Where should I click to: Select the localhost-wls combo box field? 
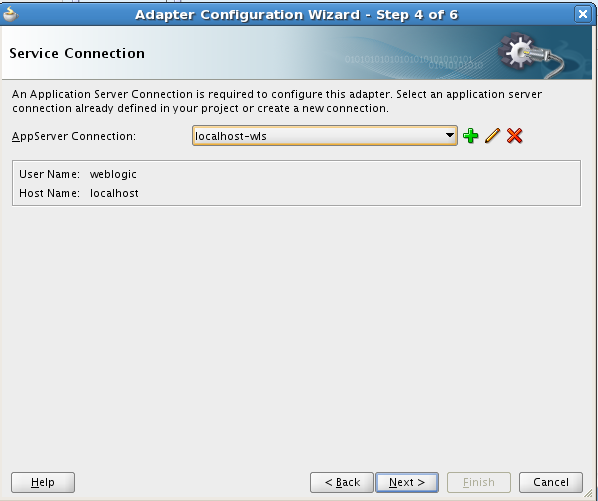point(325,136)
